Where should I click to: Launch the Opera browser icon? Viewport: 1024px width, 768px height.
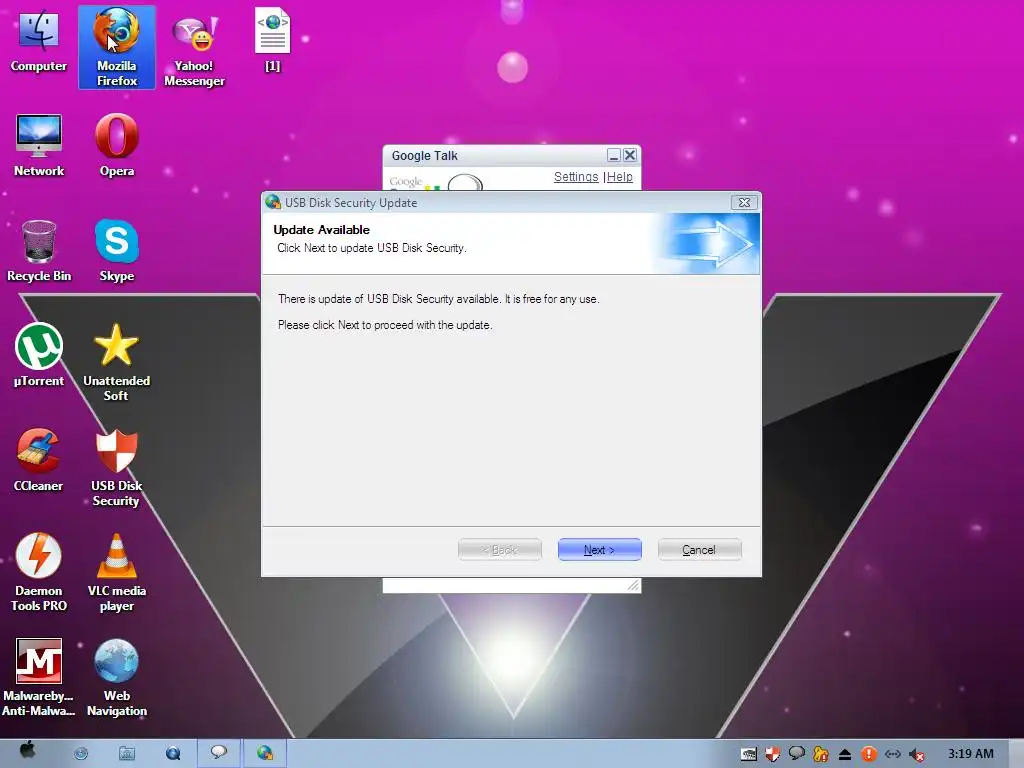pyautogui.click(x=117, y=145)
